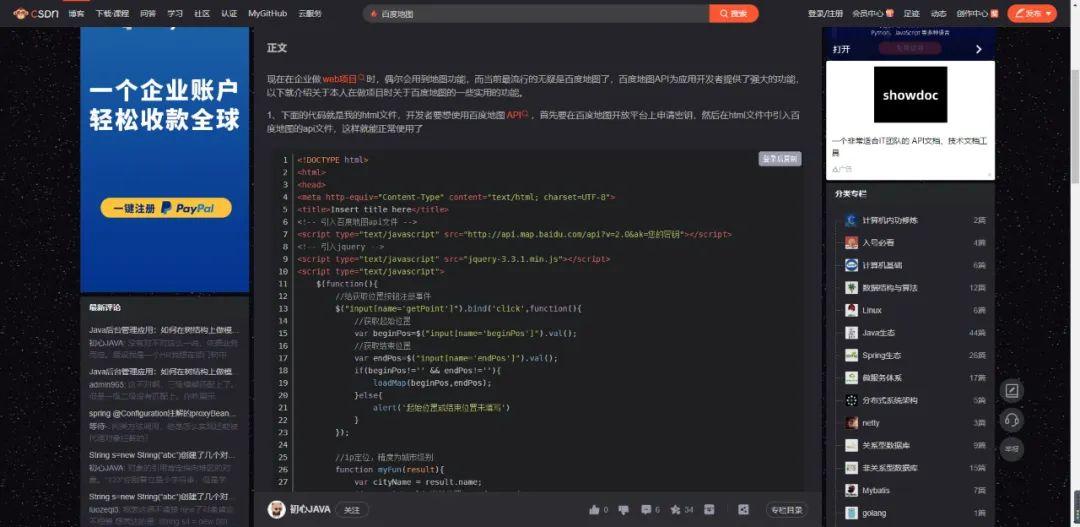Expand the 发布 publish dropdown button
The image size is (1080, 527).
[x=1032, y=13]
